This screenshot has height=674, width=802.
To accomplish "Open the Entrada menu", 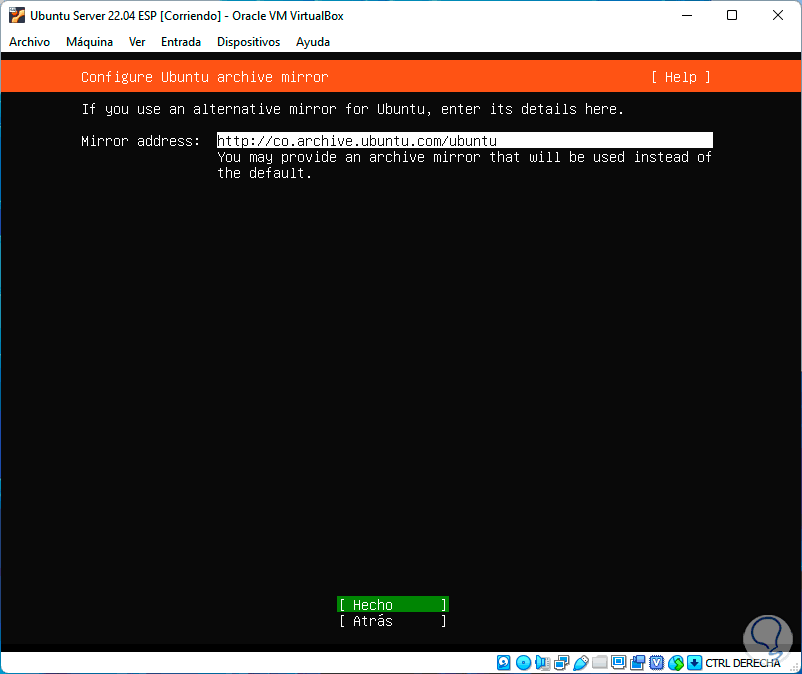I will (181, 42).
